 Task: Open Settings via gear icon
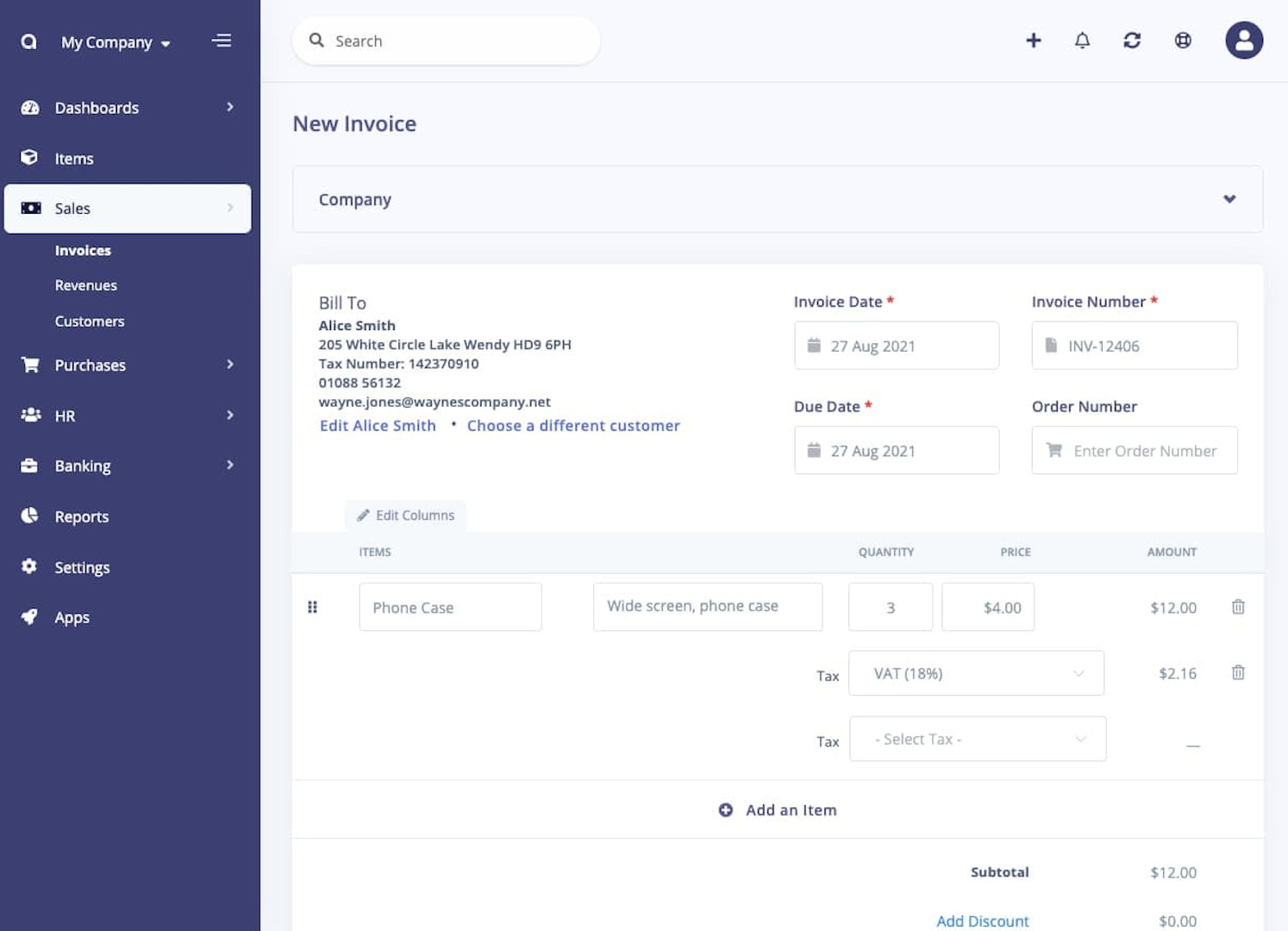[28, 566]
